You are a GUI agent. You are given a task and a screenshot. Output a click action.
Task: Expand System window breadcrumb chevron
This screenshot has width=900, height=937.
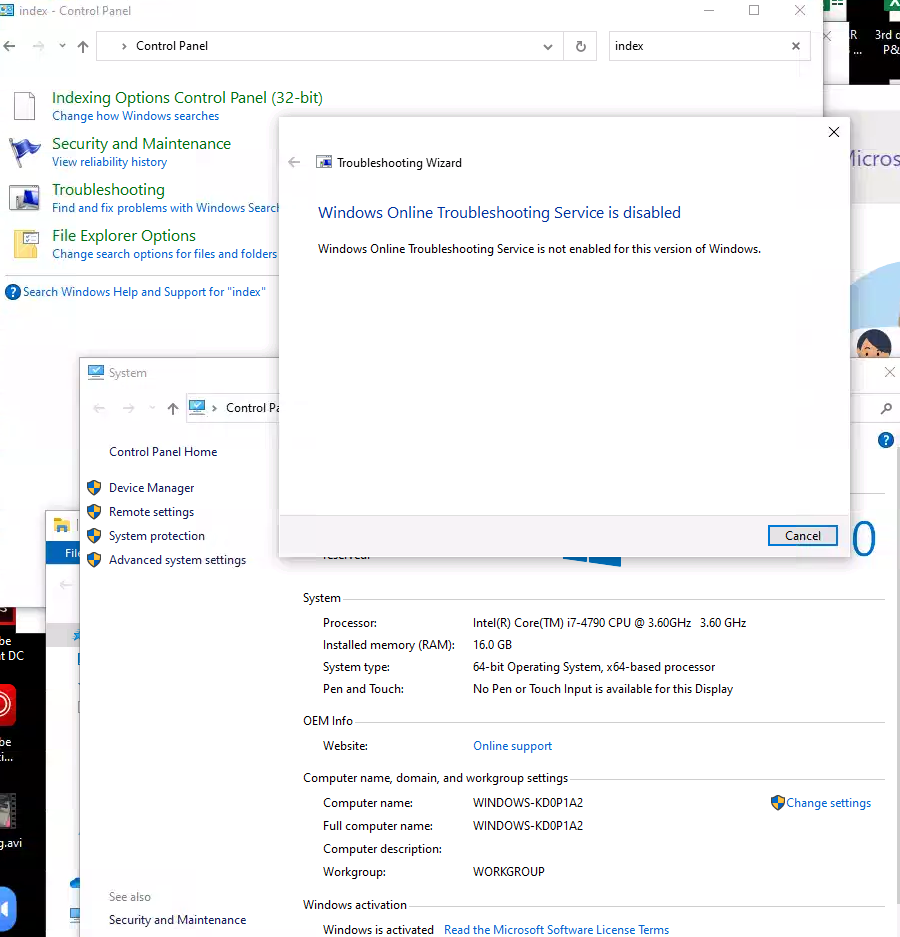[215, 408]
